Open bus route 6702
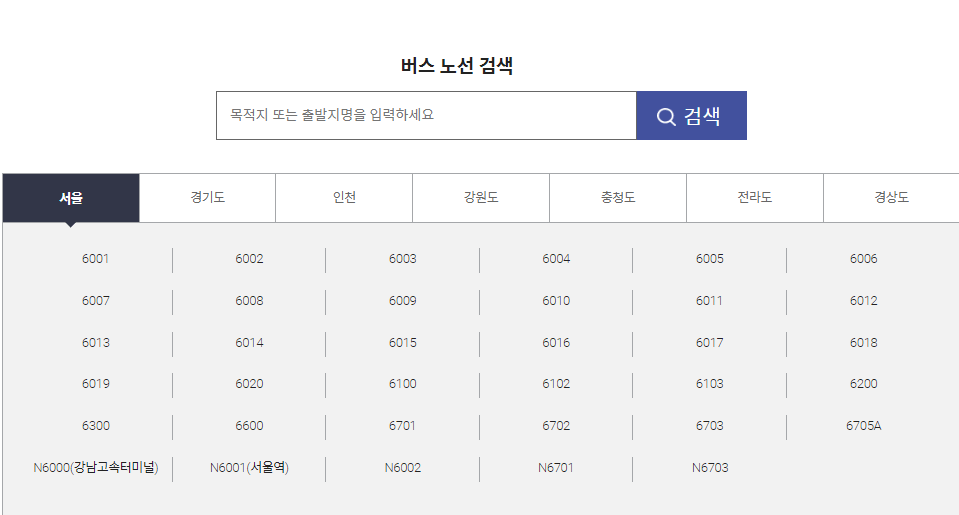 tap(556, 426)
